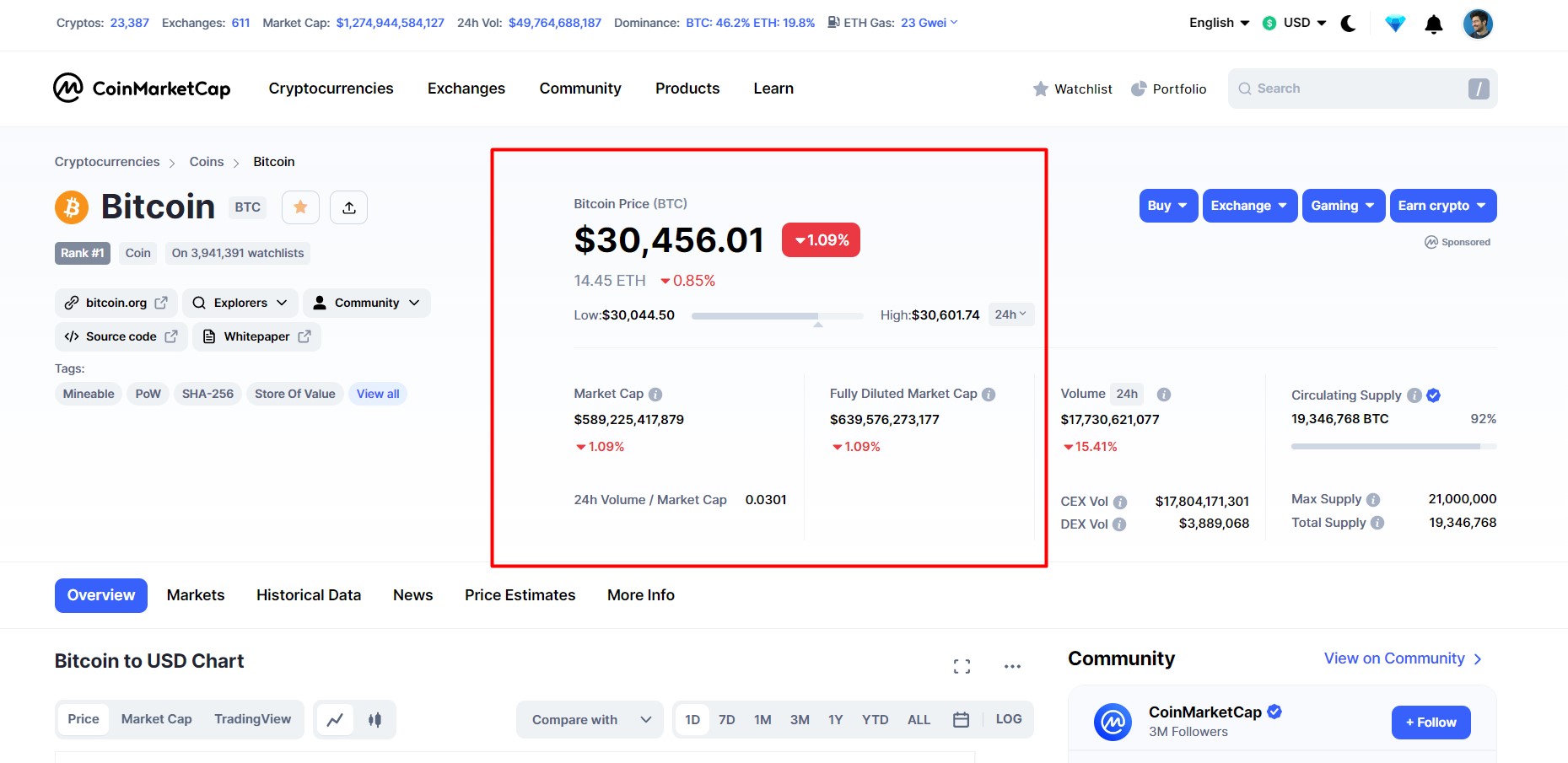Click the CoinMarketCap logo
The height and width of the screenshot is (763, 1568).
pyautogui.click(x=142, y=88)
